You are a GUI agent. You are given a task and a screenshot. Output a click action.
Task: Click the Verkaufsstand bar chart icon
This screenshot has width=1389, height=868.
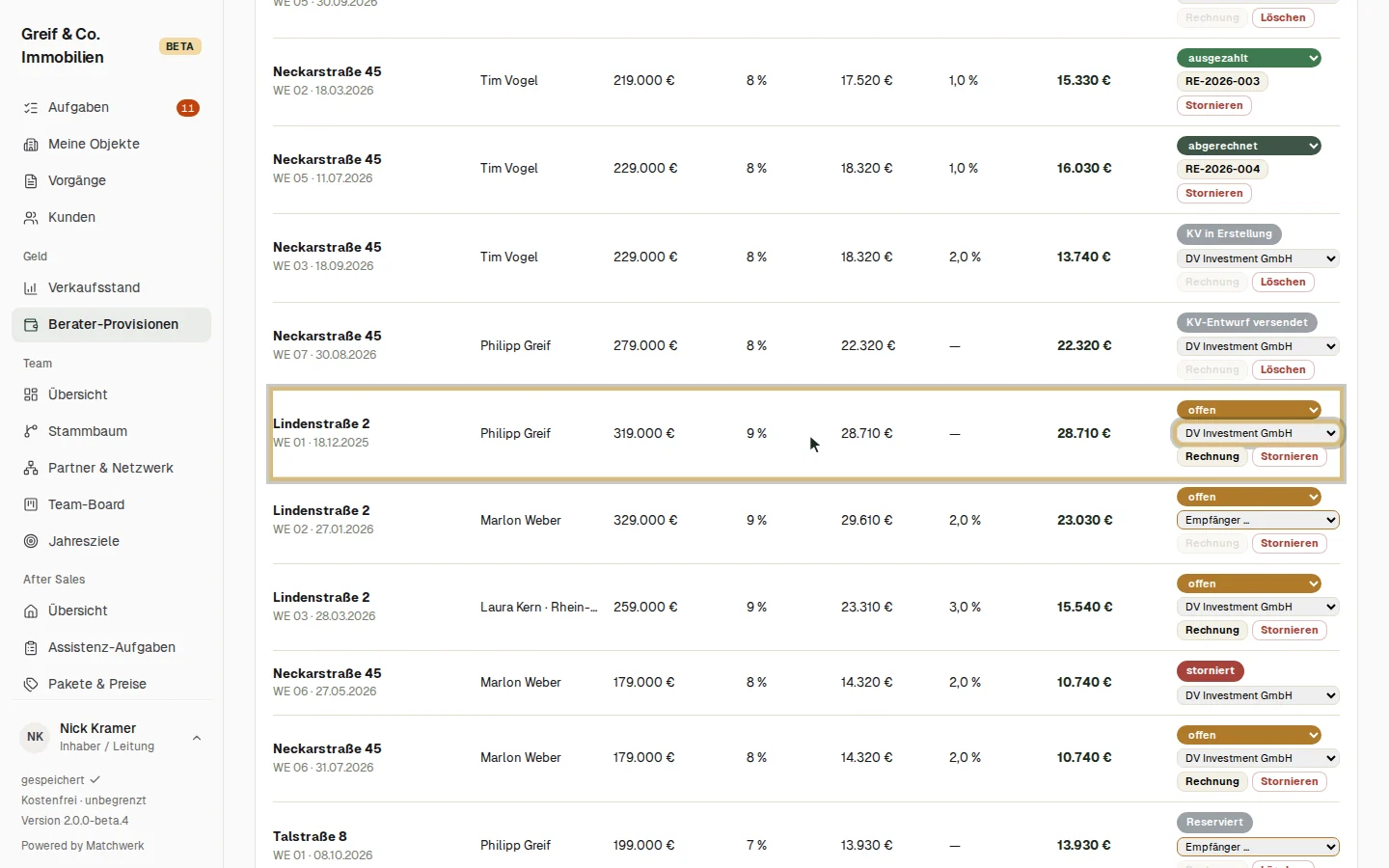[31, 288]
